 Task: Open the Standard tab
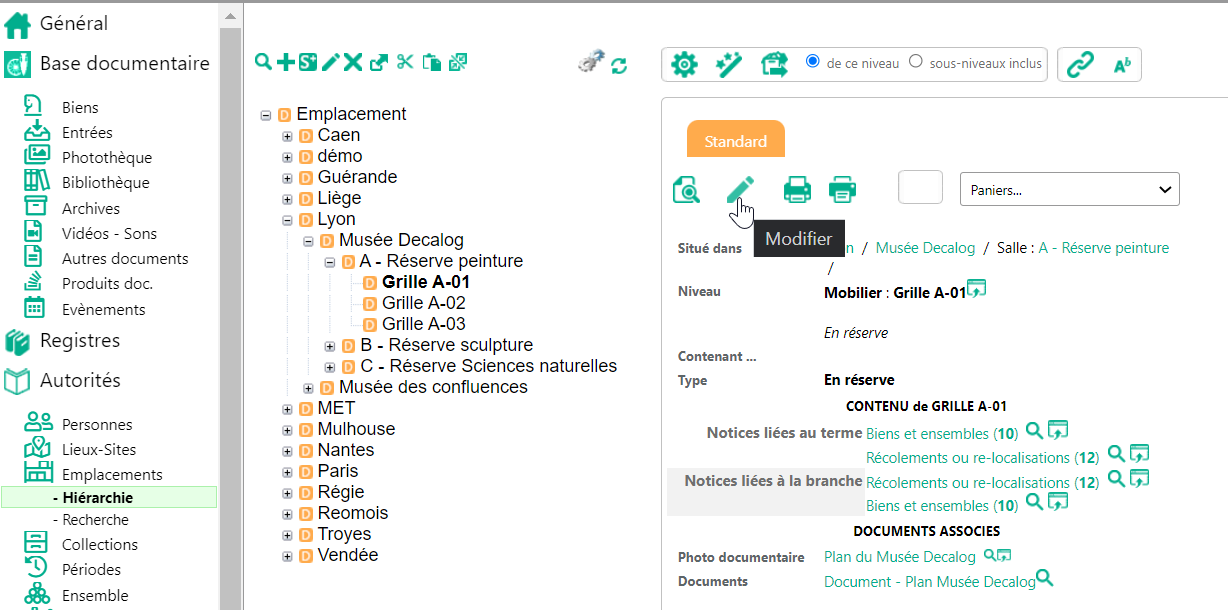(x=735, y=141)
